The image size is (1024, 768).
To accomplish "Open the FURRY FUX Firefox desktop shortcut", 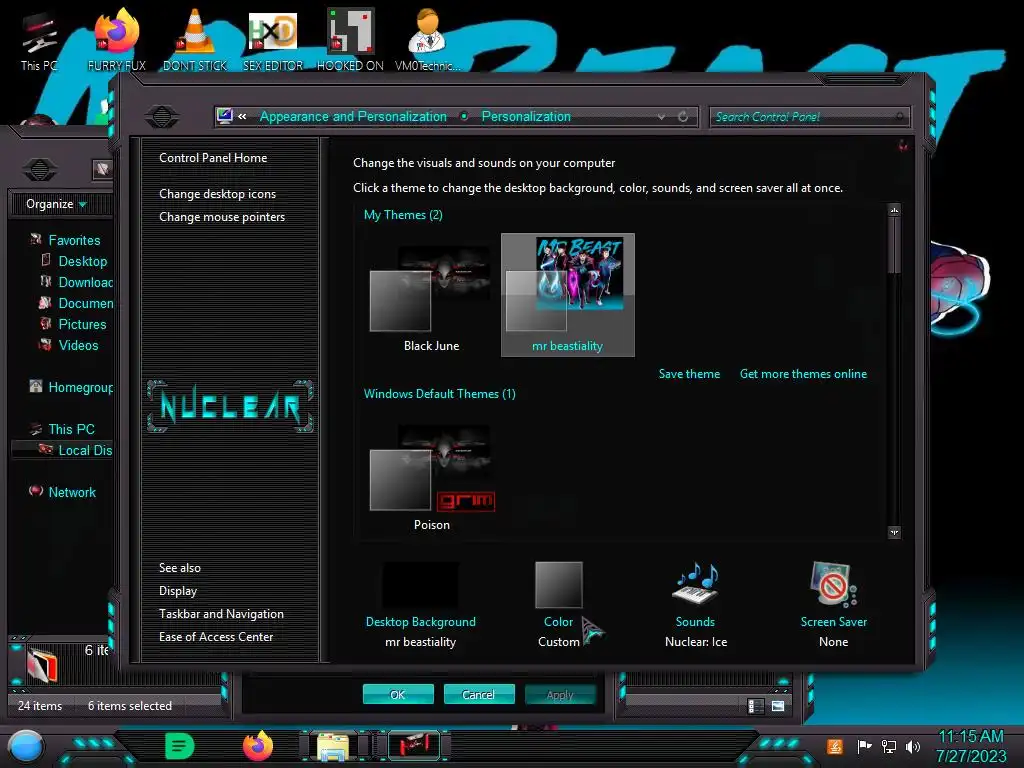I will [x=117, y=40].
